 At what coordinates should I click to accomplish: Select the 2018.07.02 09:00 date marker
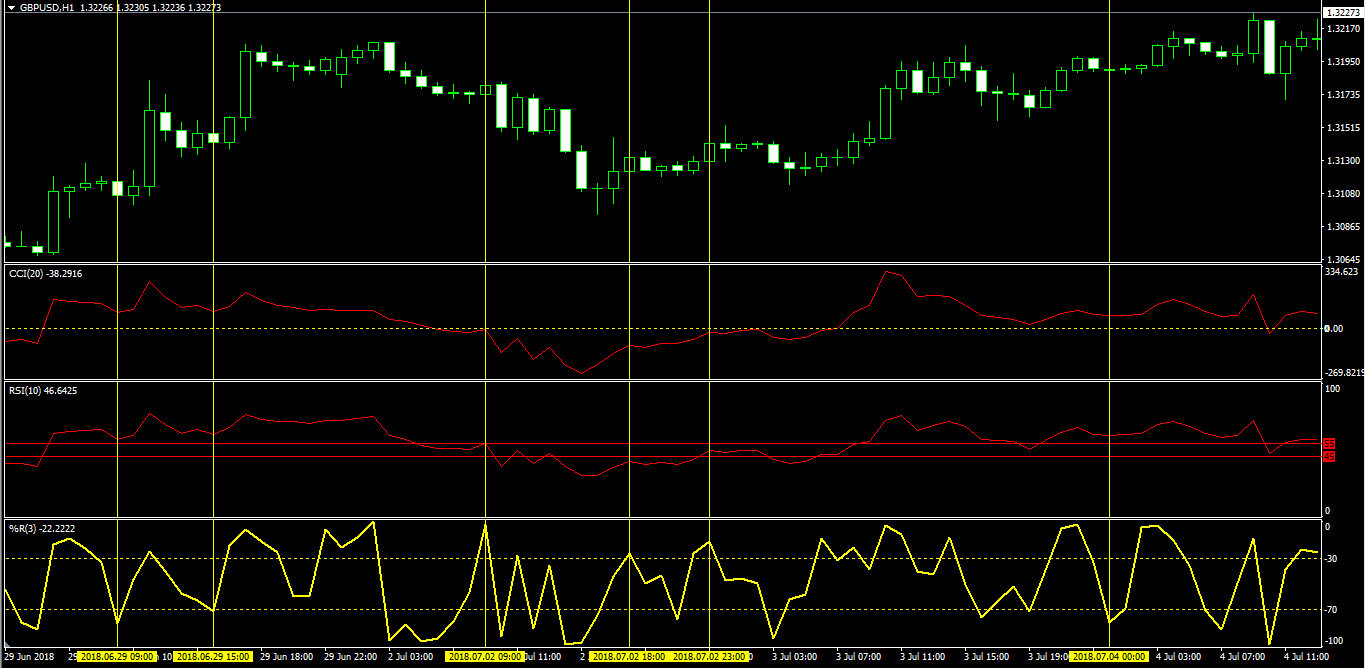click(485, 657)
